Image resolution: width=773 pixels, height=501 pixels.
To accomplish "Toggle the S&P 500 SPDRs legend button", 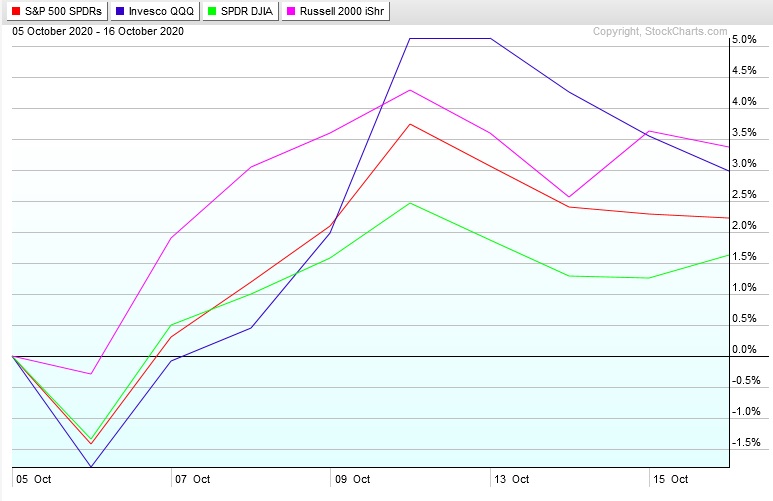I will click(x=57, y=11).
